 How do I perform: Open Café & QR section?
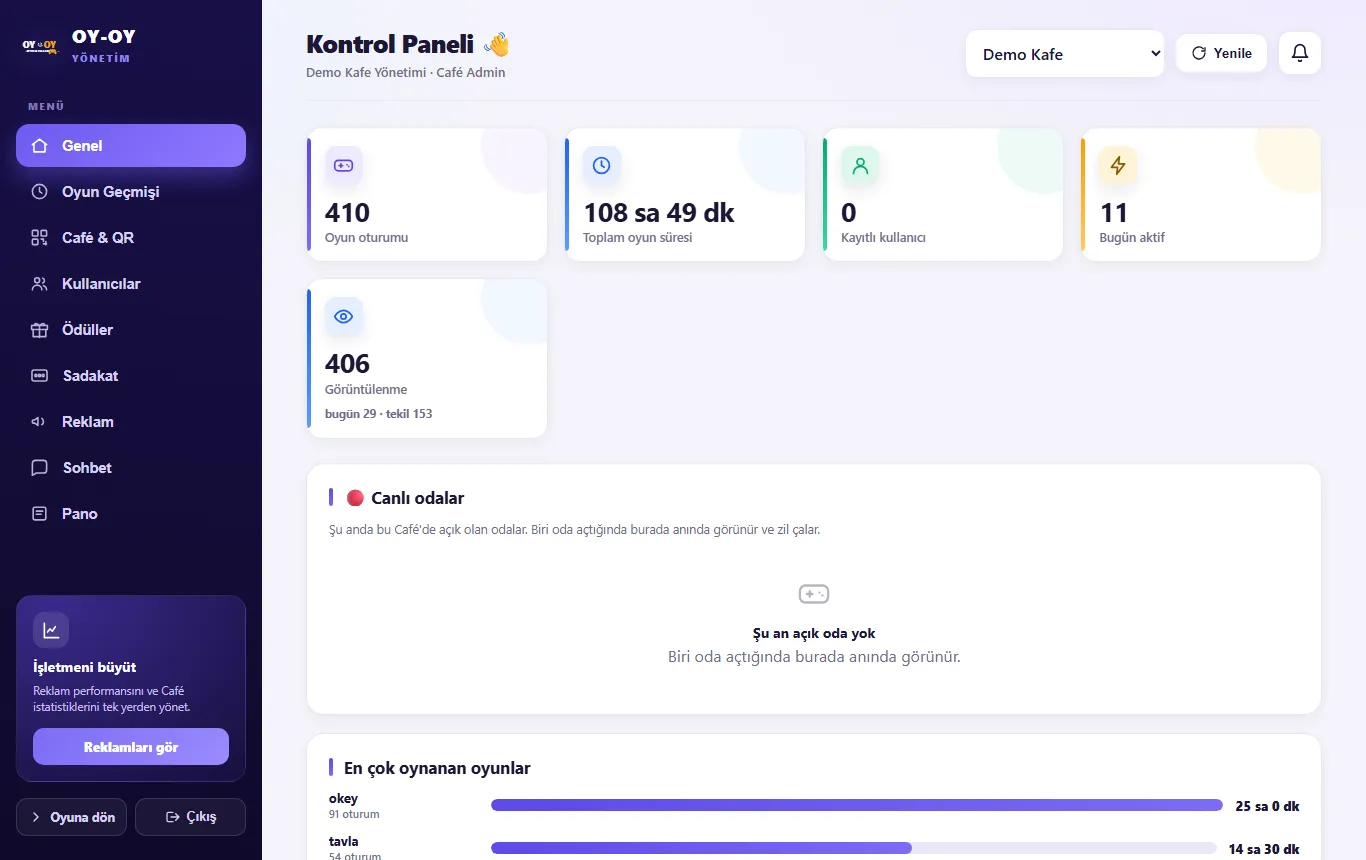coord(131,238)
